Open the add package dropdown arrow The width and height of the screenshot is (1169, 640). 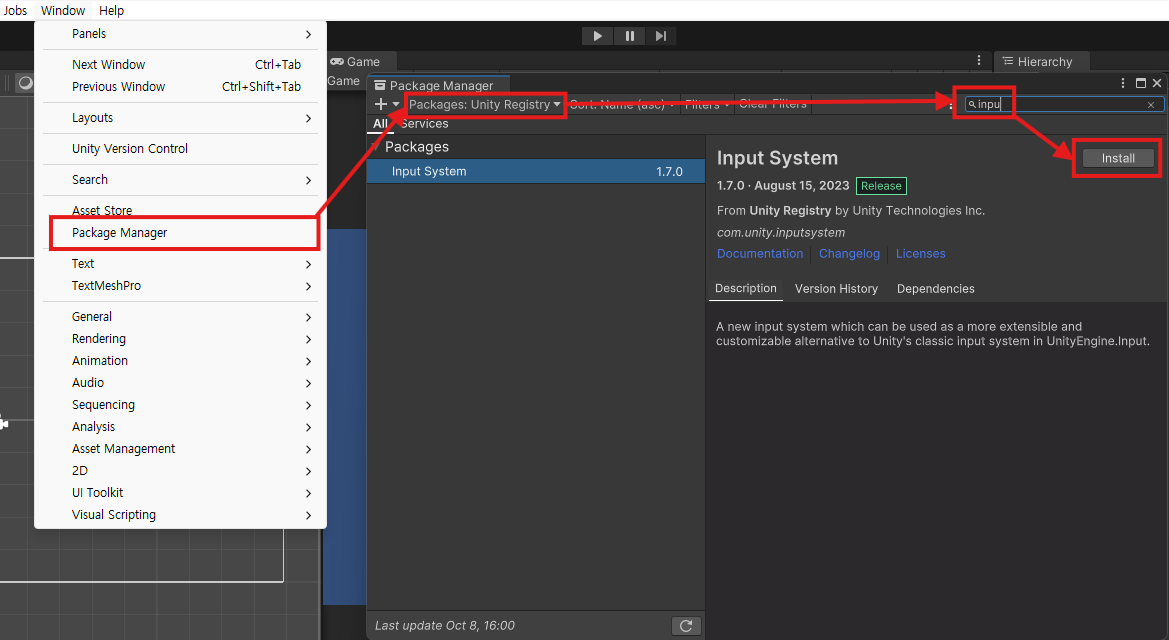click(396, 104)
